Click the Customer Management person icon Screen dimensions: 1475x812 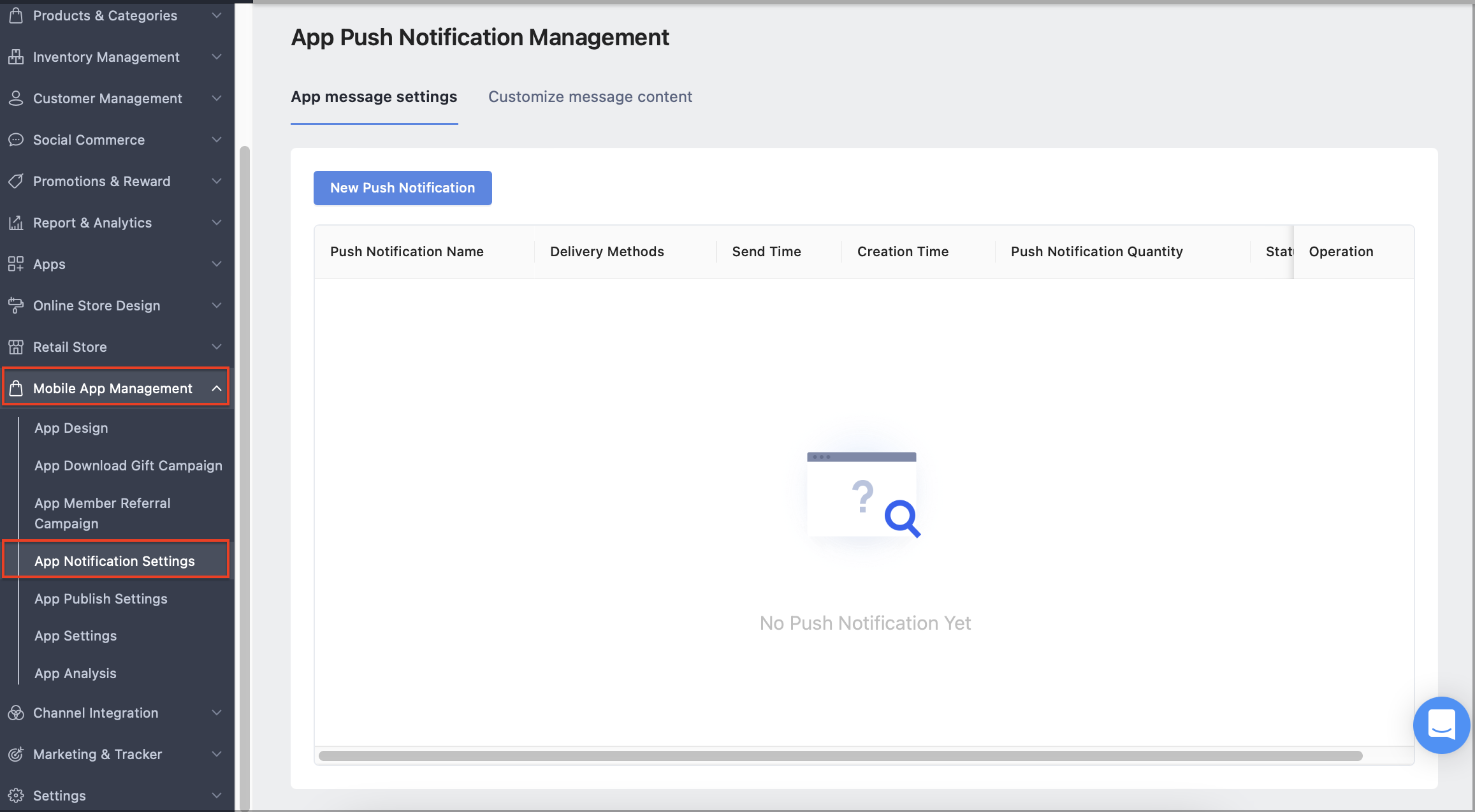click(16, 98)
